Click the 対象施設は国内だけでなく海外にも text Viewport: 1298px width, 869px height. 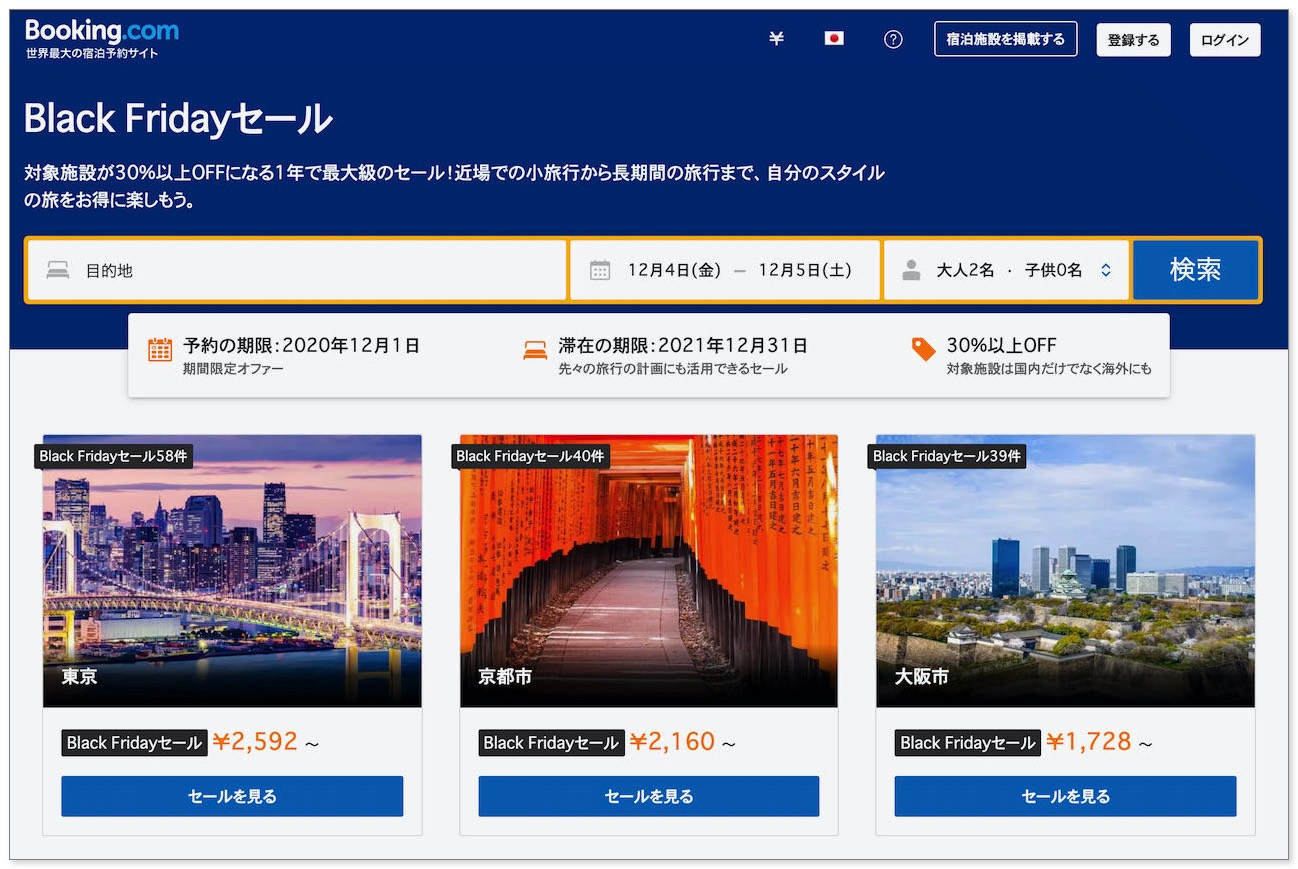click(x=1049, y=369)
